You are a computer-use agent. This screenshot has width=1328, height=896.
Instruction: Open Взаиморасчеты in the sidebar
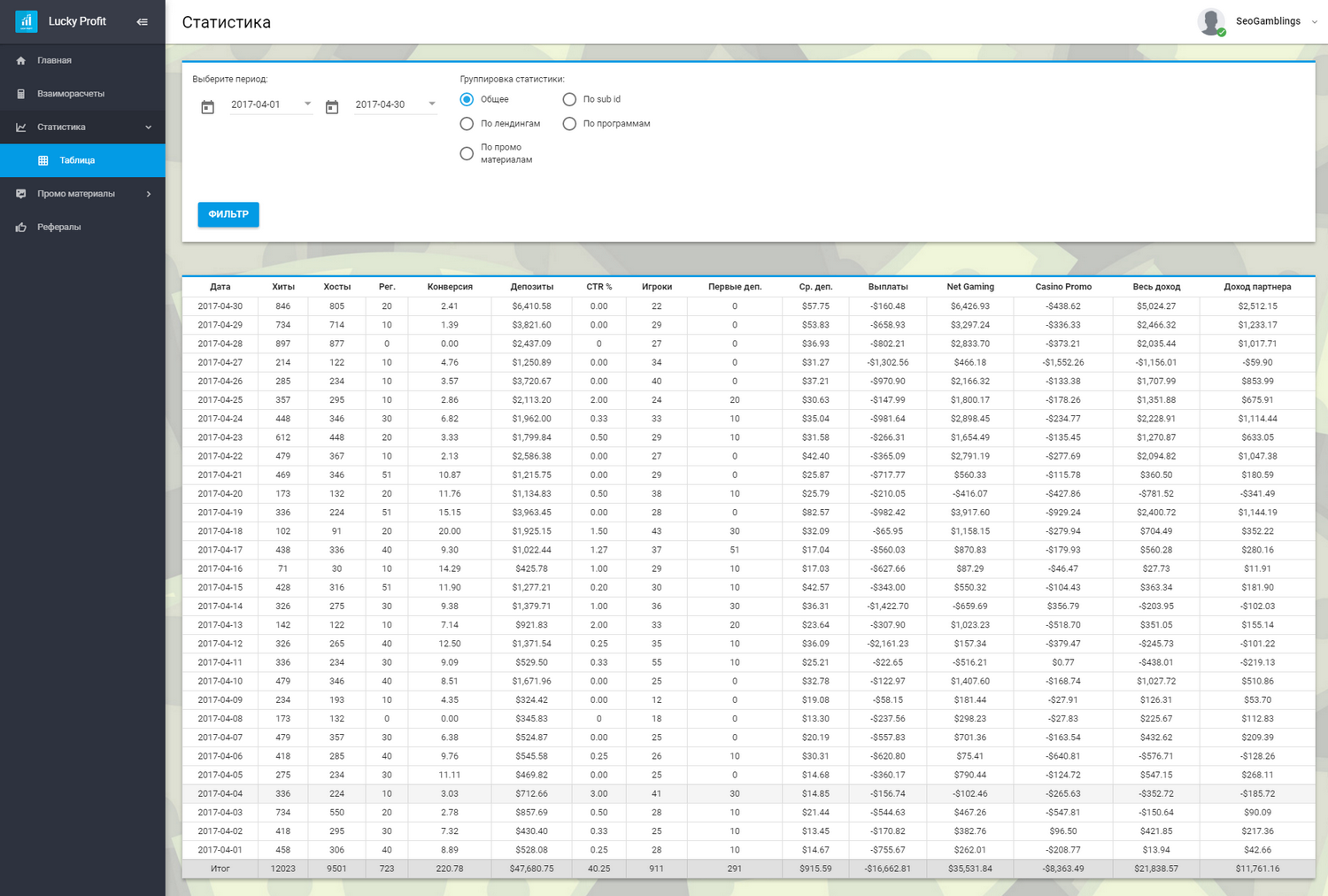82,94
